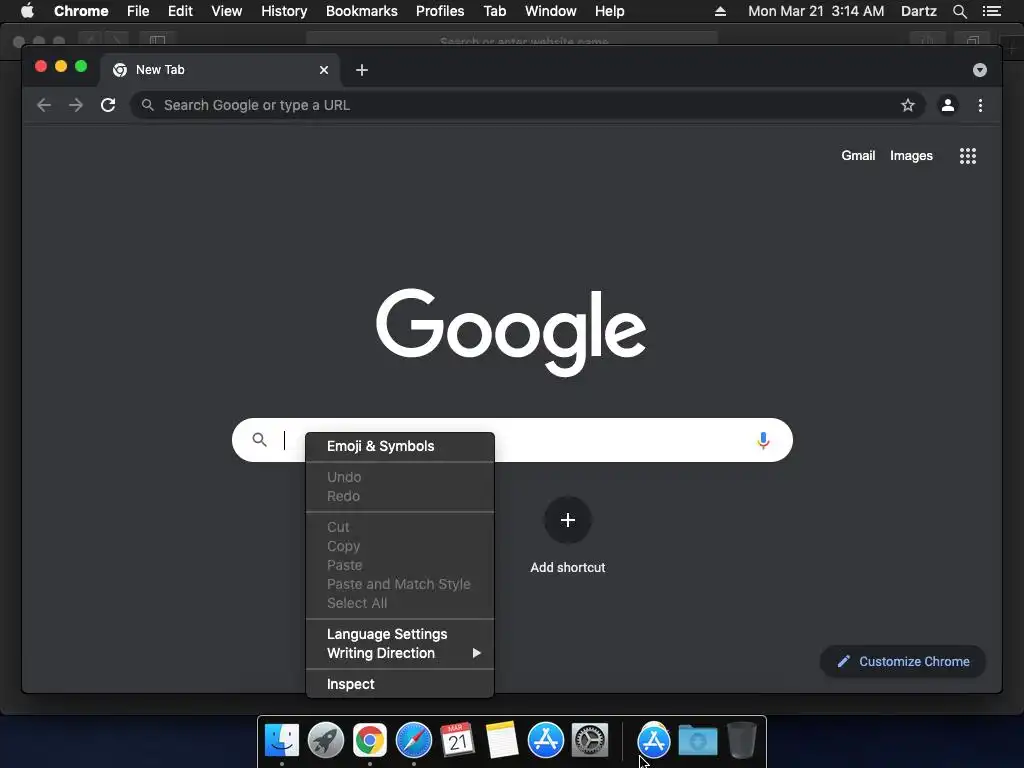Open Spotlight search in the menu bar
Viewport: 1024px width, 768px height.
coord(959,11)
